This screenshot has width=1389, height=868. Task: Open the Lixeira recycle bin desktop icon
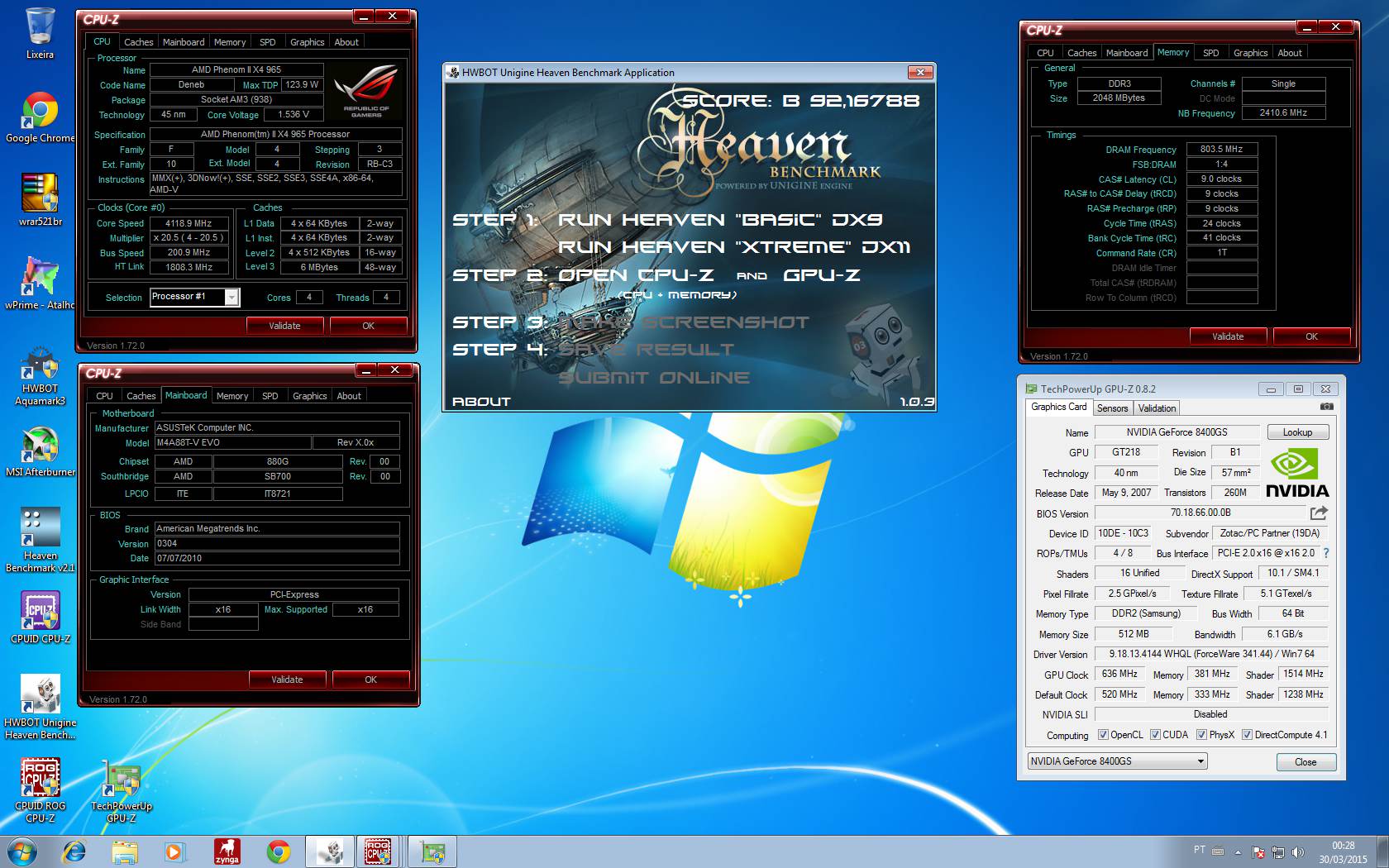click(40, 33)
